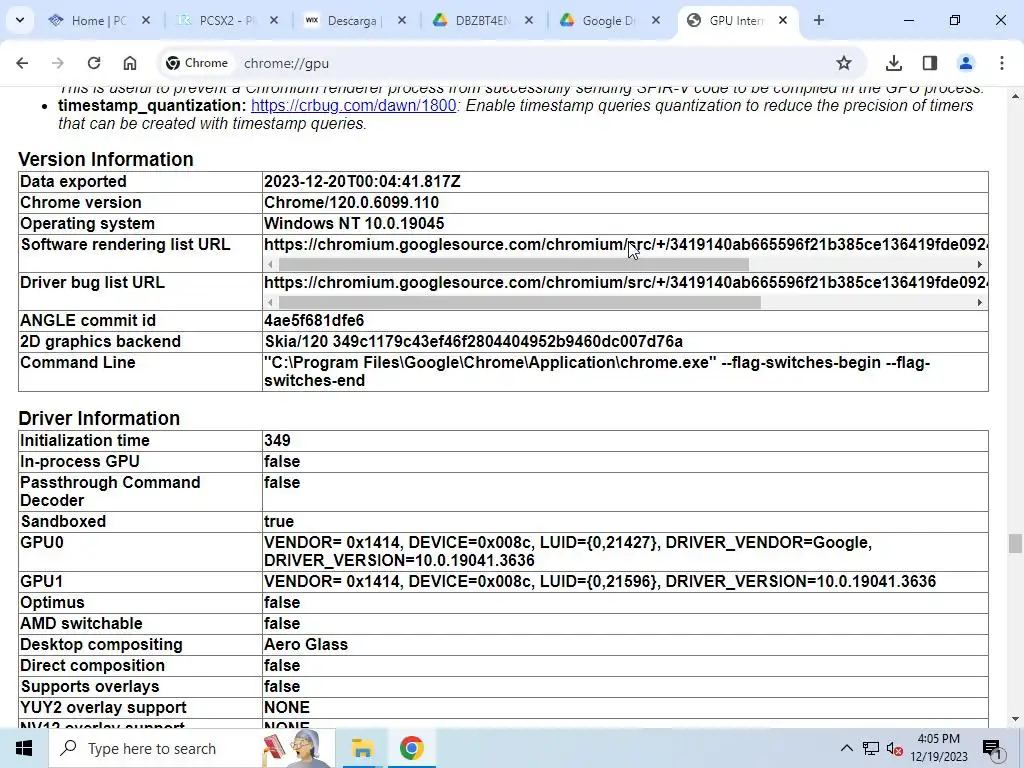Click the Software rendering list URL scrollbar thumb
The image size is (1024, 768).
pos(513,264)
